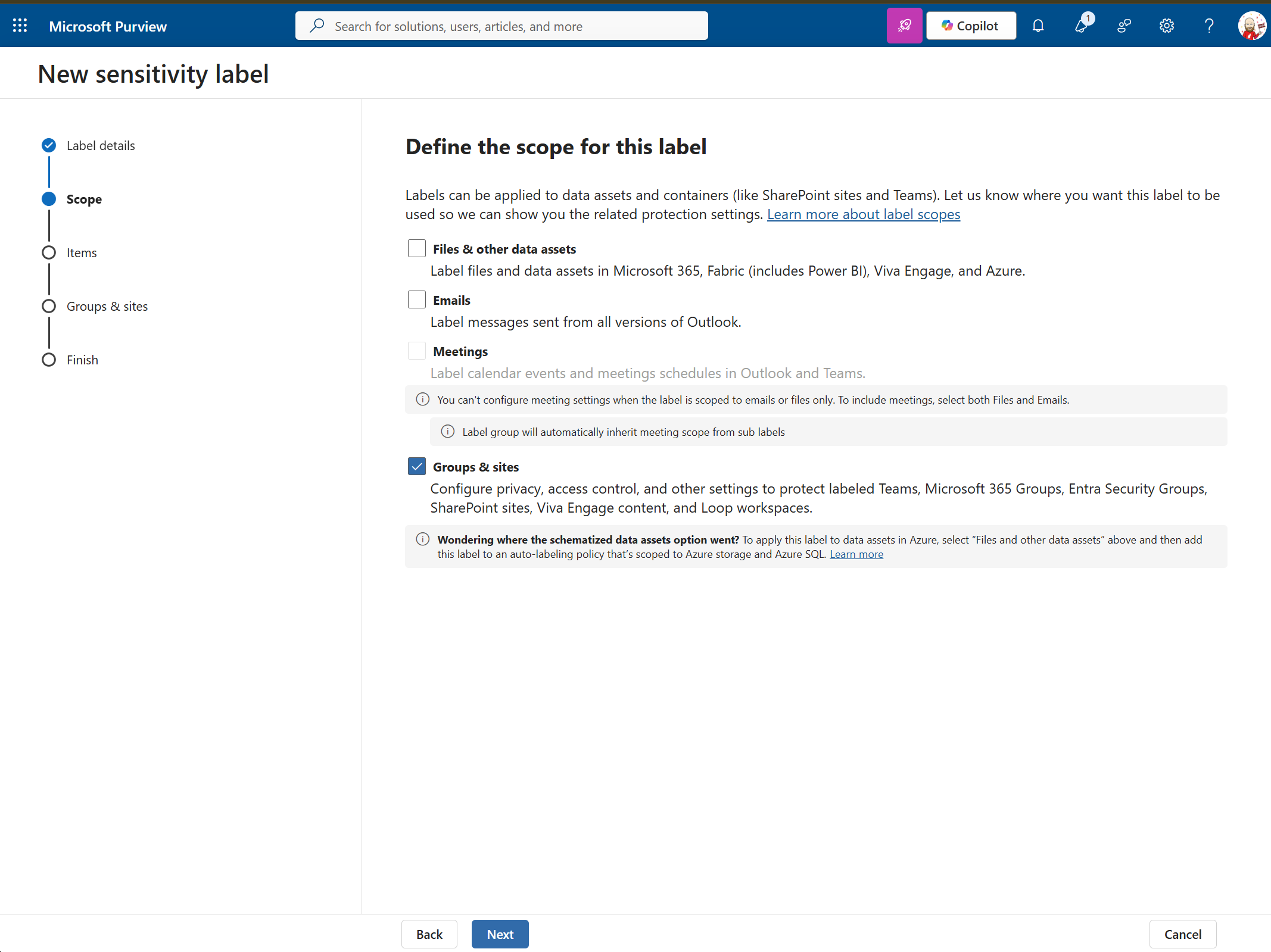Open Learn more about label scopes link
The image size is (1271, 952).
point(864,214)
